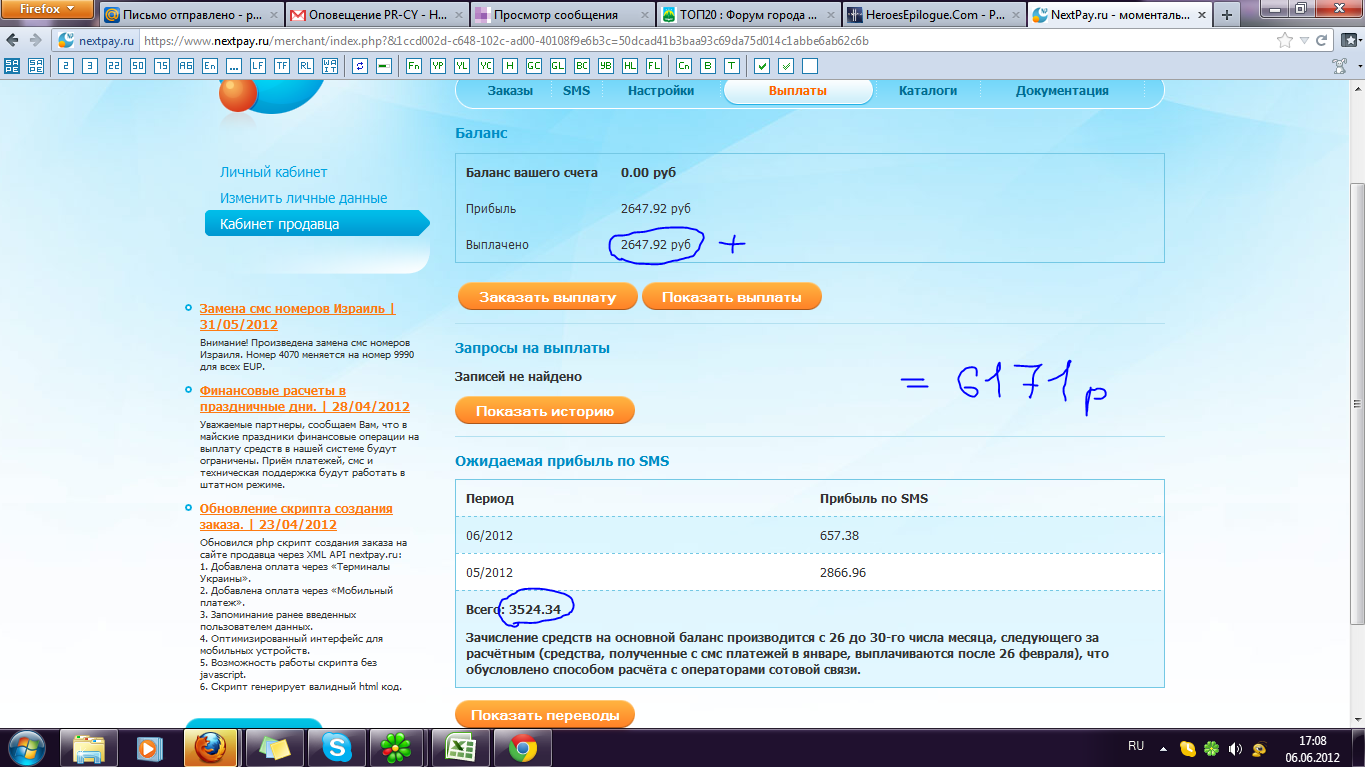
Task: Click the 'BC' toolbar icon
Action: click(582, 66)
